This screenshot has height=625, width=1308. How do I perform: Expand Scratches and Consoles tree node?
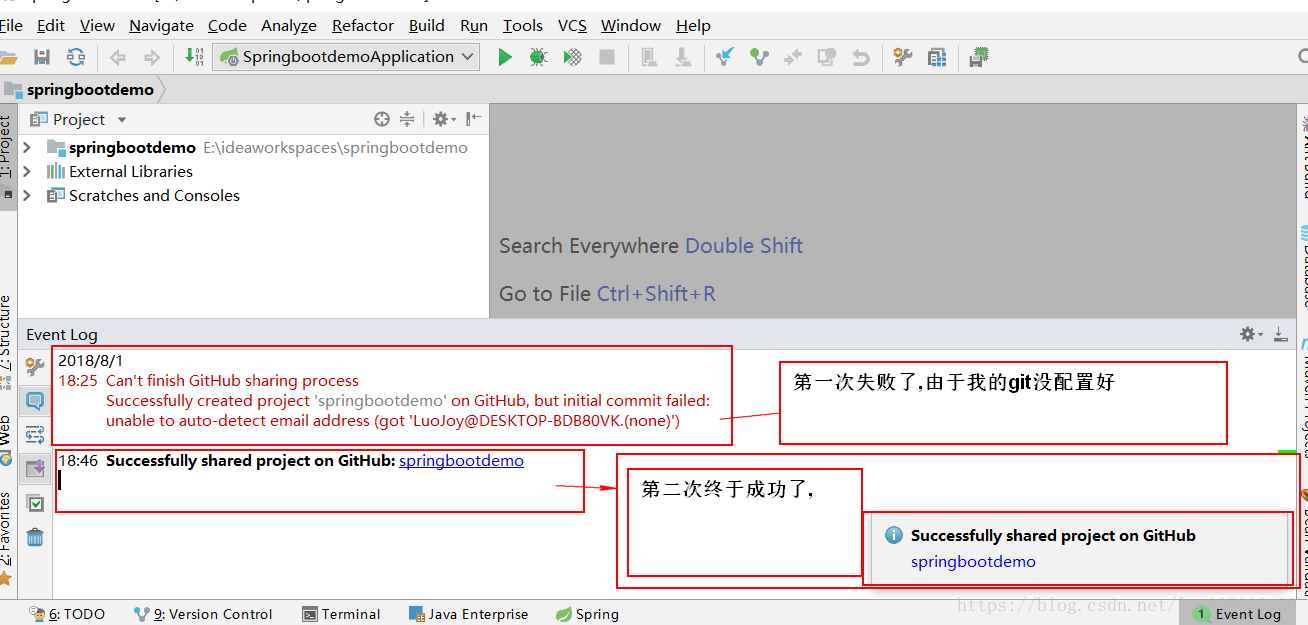pos(27,195)
